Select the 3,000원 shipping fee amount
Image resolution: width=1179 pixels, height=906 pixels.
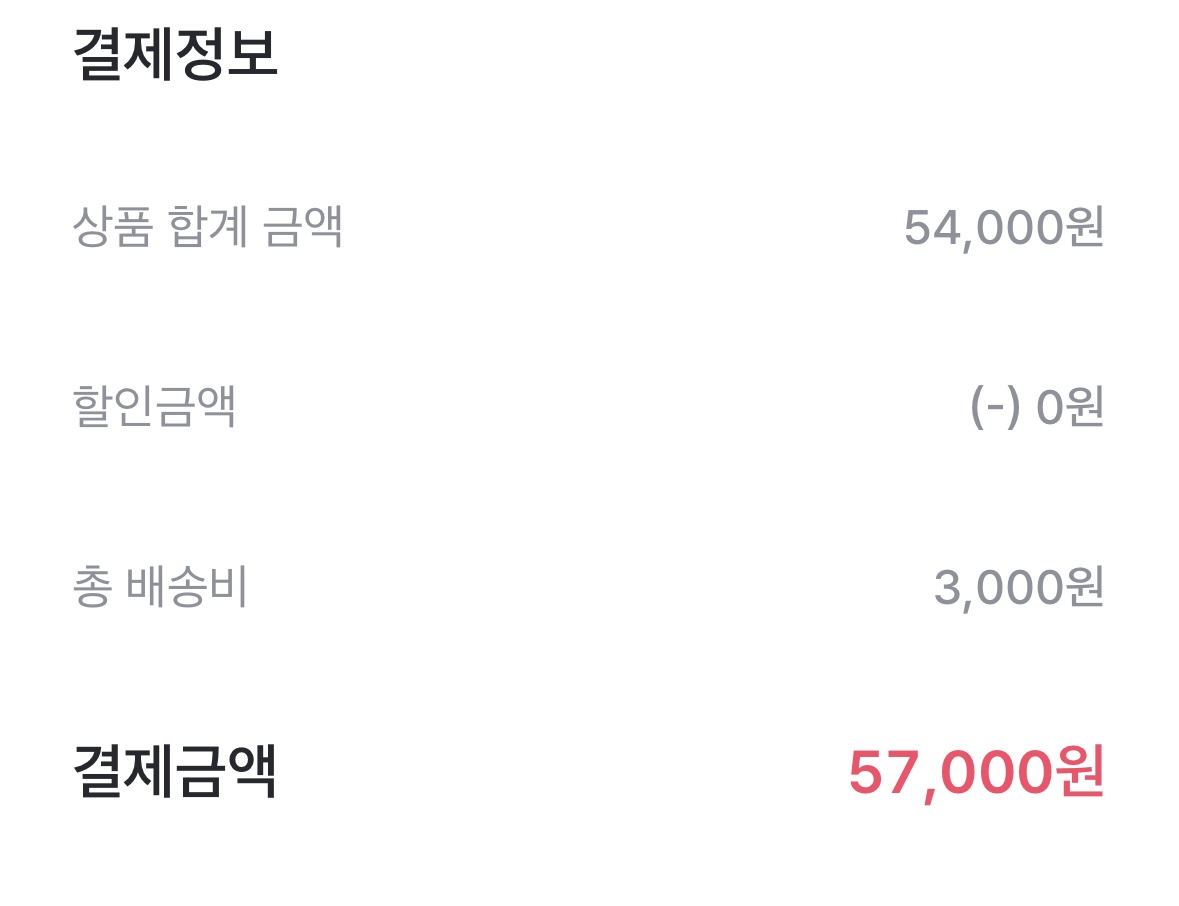(x=1018, y=588)
